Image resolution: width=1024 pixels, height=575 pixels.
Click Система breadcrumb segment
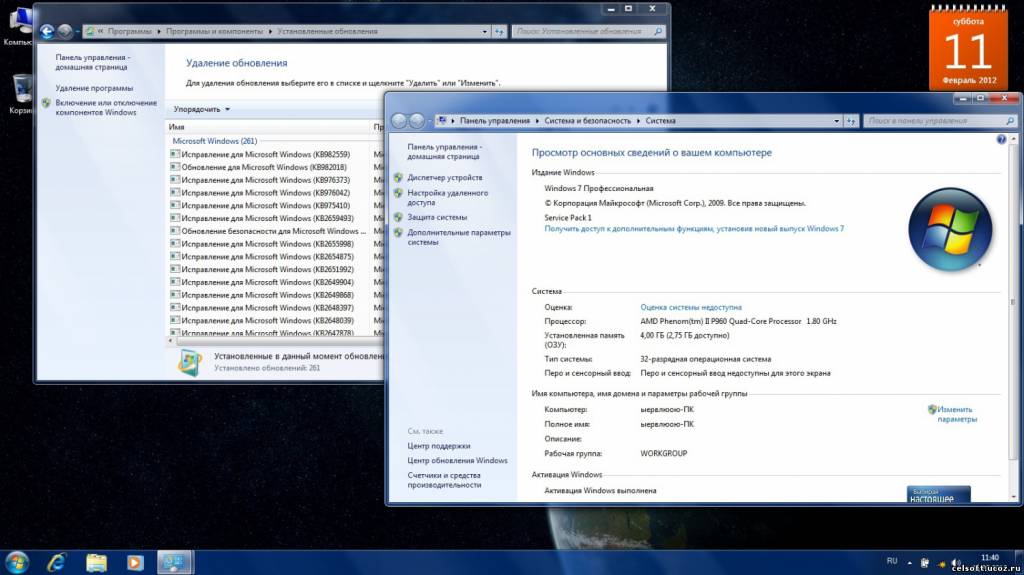coord(660,121)
